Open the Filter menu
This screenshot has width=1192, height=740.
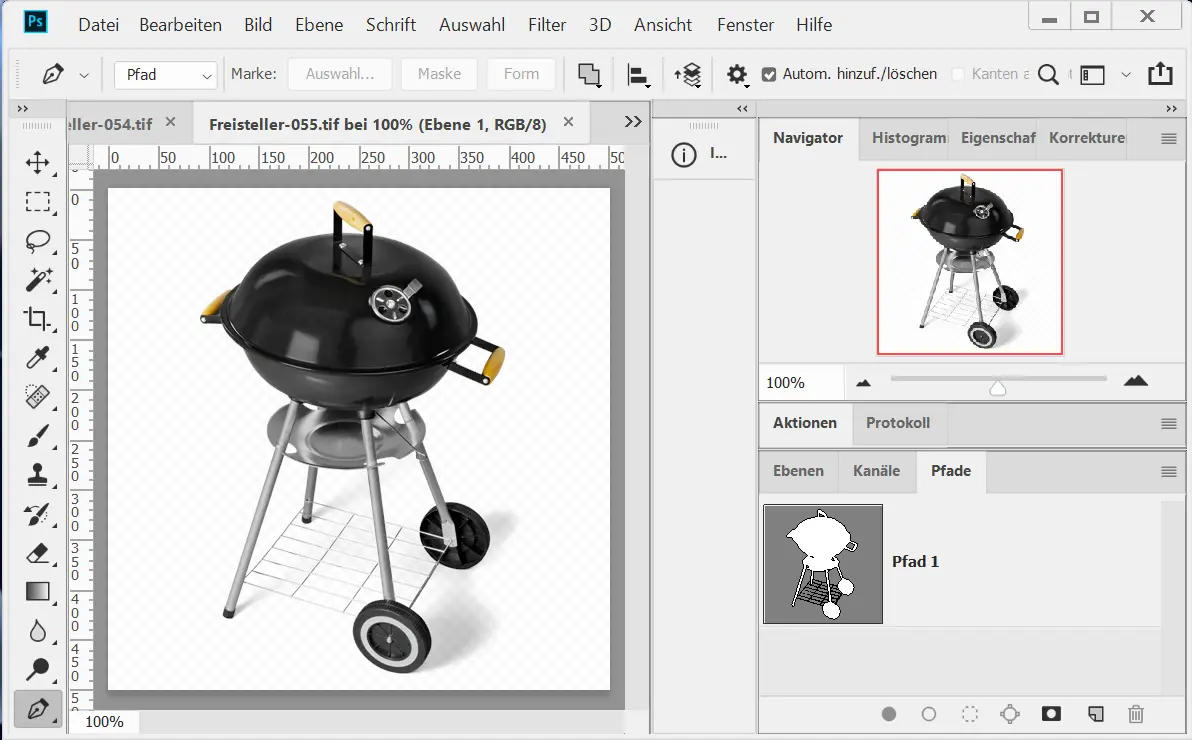545,25
